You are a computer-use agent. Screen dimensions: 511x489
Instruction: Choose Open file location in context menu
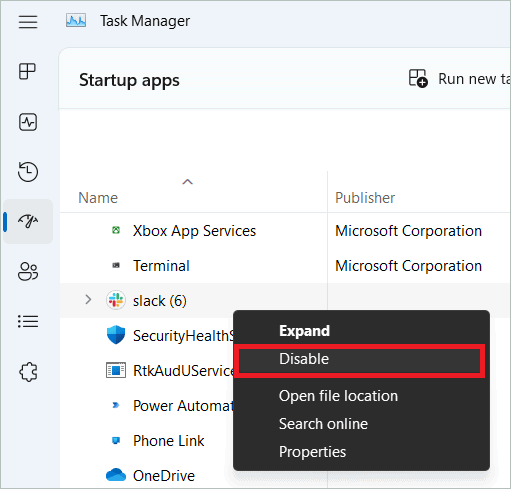338,396
